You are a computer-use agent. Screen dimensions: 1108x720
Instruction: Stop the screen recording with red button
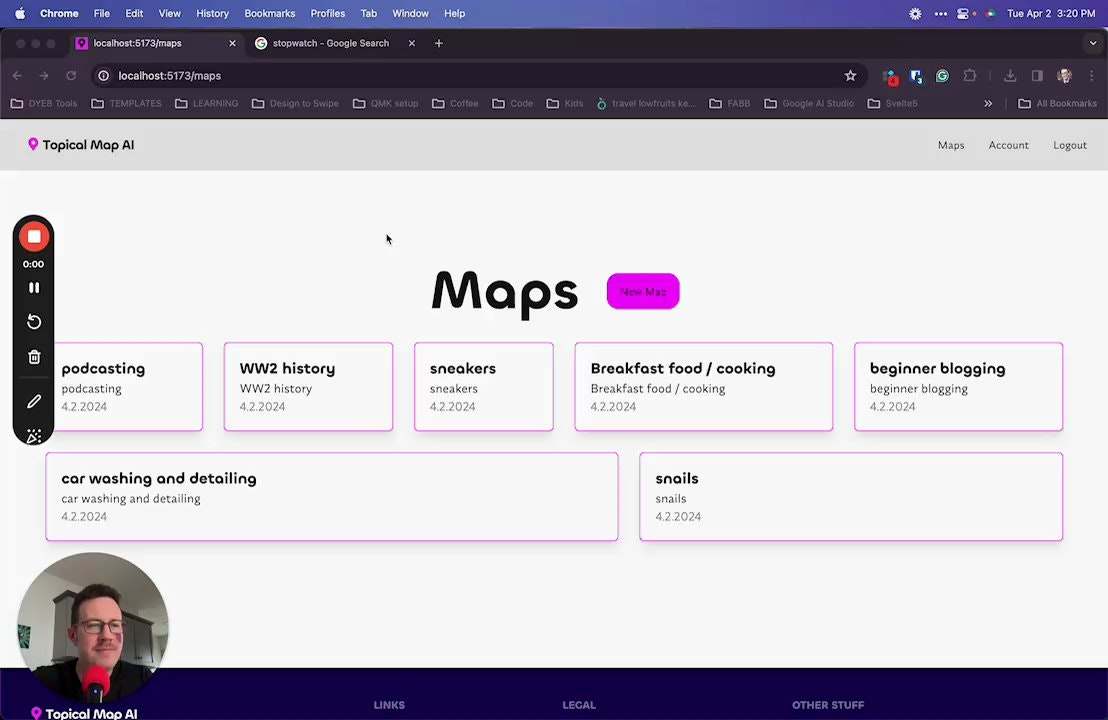pyautogui.click(x=34, y=237)
